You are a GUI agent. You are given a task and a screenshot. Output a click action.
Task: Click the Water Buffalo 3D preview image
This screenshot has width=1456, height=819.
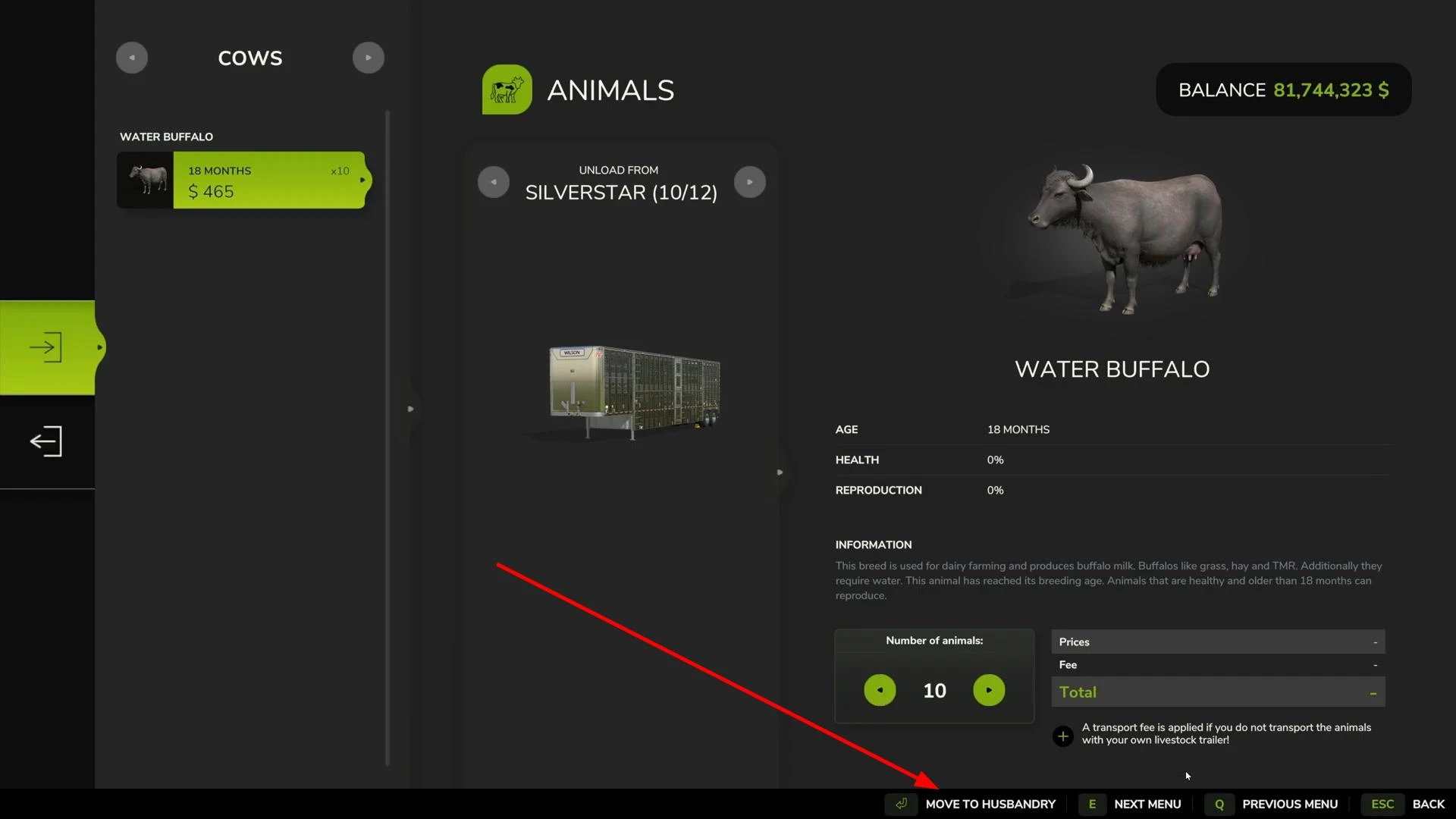pos(1124,239)
